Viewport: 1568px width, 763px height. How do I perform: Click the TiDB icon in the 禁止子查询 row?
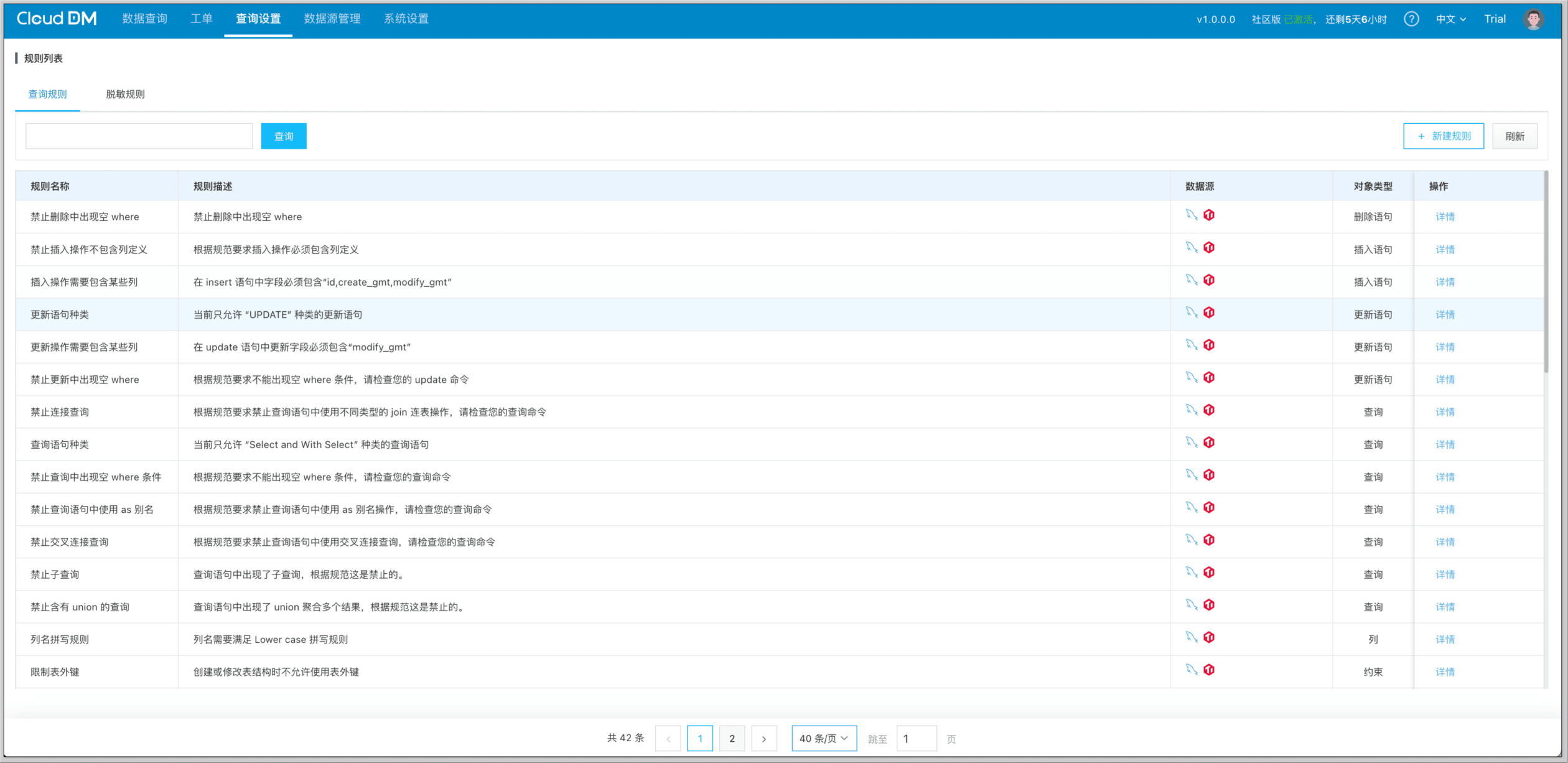coord(1209,573)
